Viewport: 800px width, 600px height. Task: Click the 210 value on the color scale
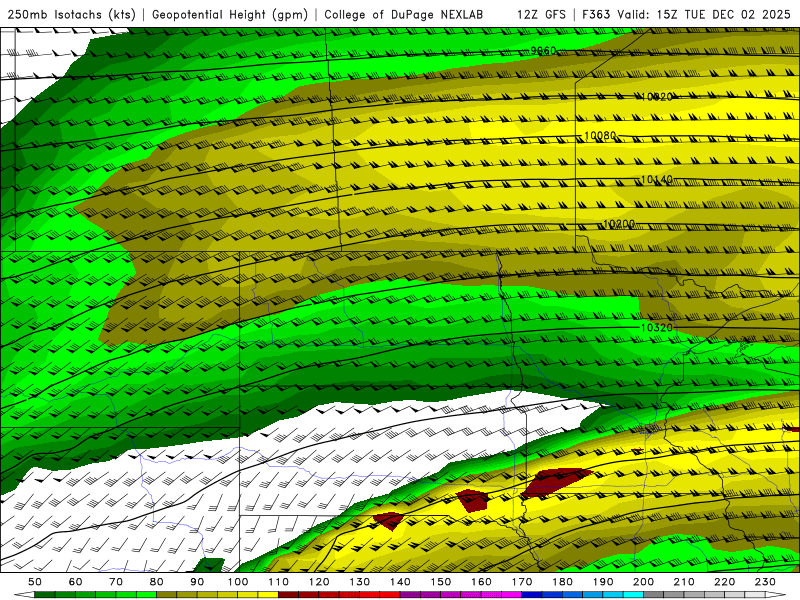point(684,582)
